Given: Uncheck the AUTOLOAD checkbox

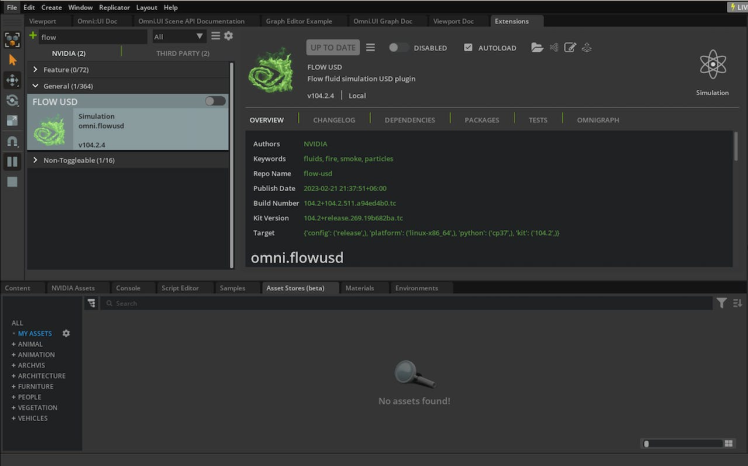Looking at the screenshot, I should (468, 47).
